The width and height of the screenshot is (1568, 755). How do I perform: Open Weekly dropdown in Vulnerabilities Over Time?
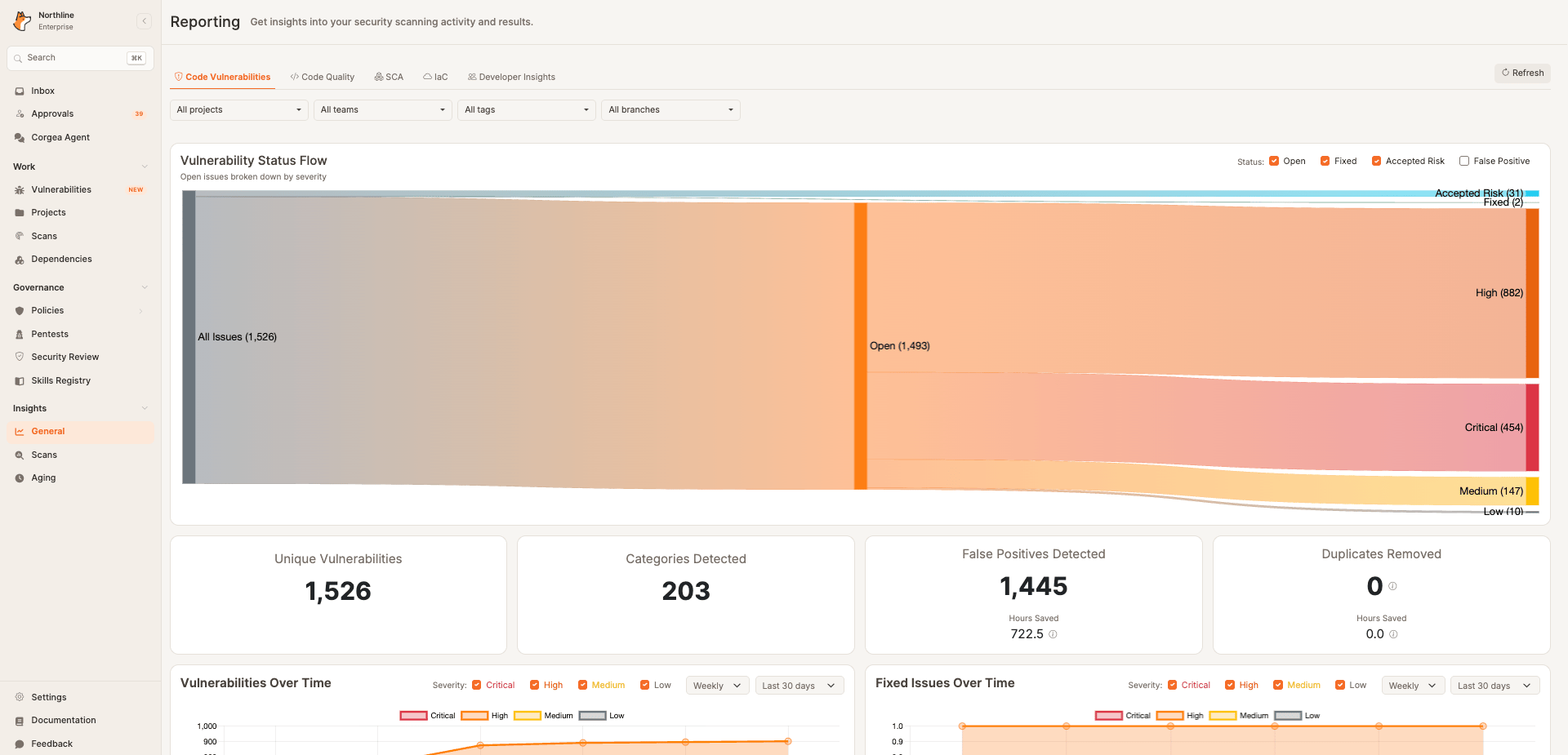718,686
